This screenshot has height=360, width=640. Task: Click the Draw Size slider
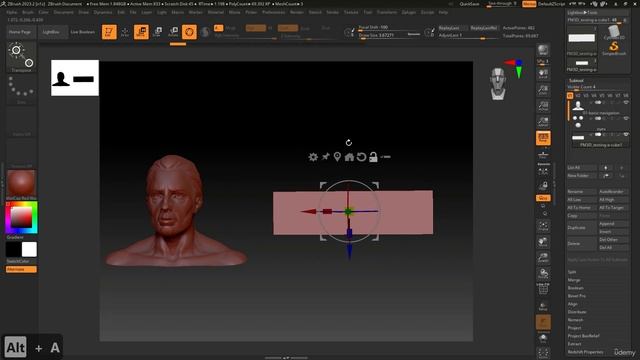(389, 36)
